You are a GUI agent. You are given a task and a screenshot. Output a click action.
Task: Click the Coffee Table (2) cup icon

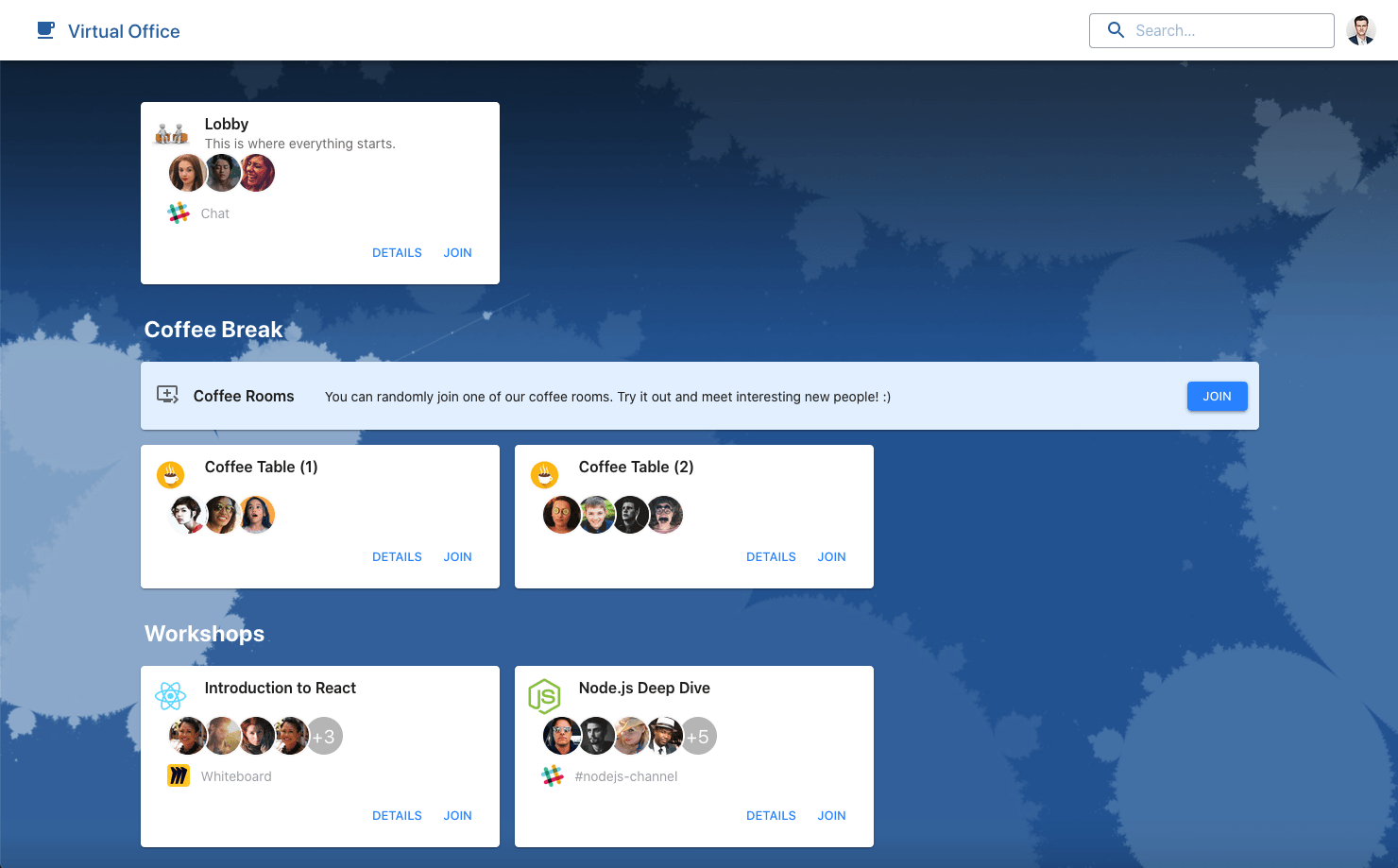pyautogui.click(x=545, y=474)
